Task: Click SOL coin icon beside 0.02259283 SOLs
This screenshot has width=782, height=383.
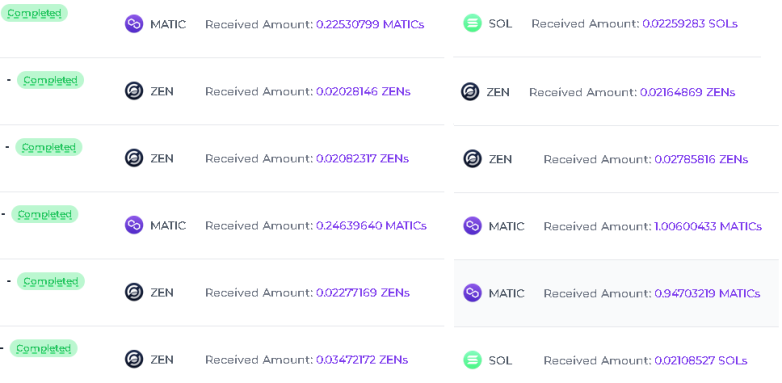Action: [472, 23]
